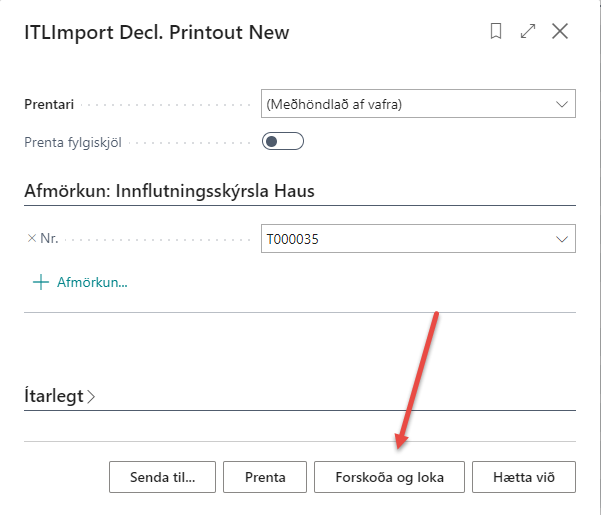Screen dimensions: 601x515
Task: Expand the dialog with the double-arrow icon
Action: pyautogui.click(x=528, y=32)
